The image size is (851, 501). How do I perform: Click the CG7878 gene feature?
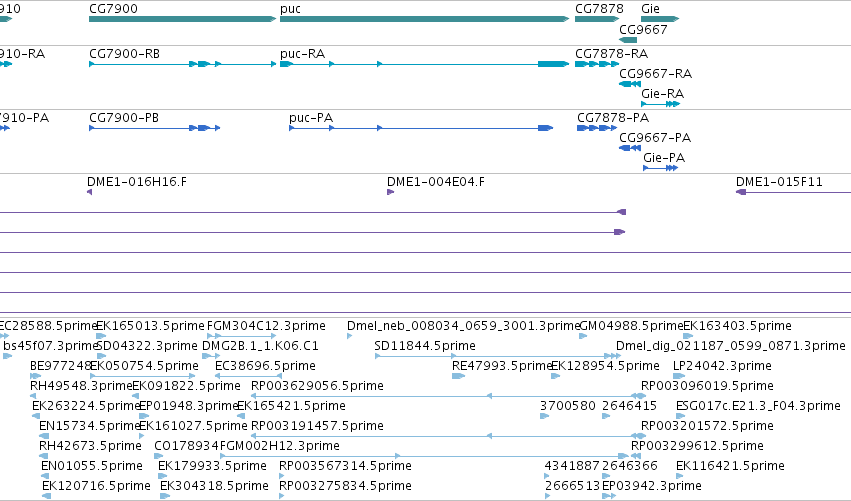pyautogui.click(x=597, y=19)
